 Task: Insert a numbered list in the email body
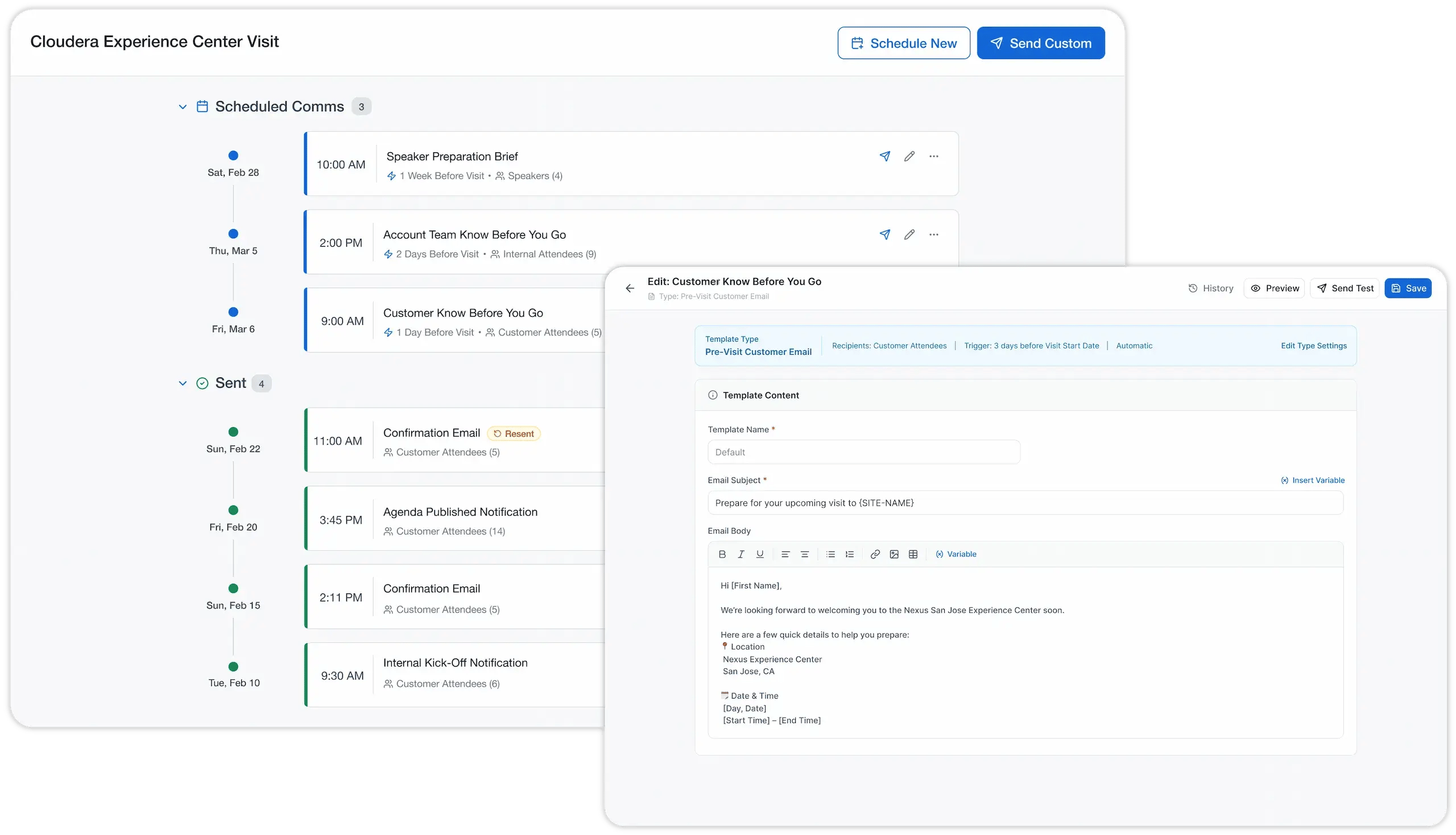click(850, 554)
